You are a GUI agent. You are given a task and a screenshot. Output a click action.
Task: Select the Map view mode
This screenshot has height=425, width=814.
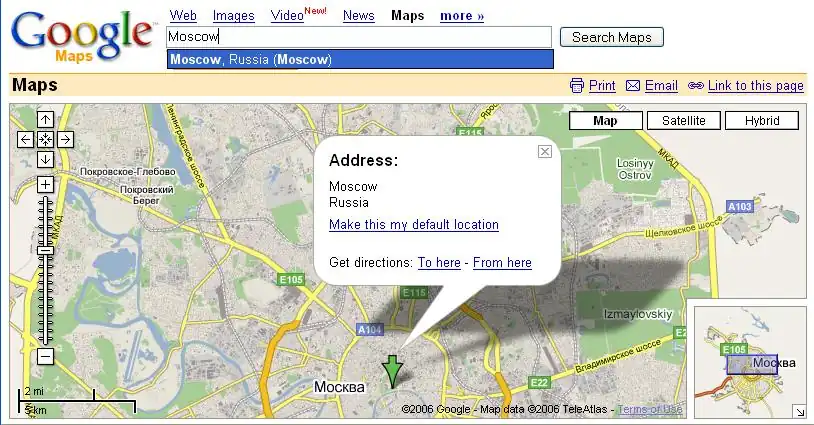pyautogui.click(x=605, y=121)
